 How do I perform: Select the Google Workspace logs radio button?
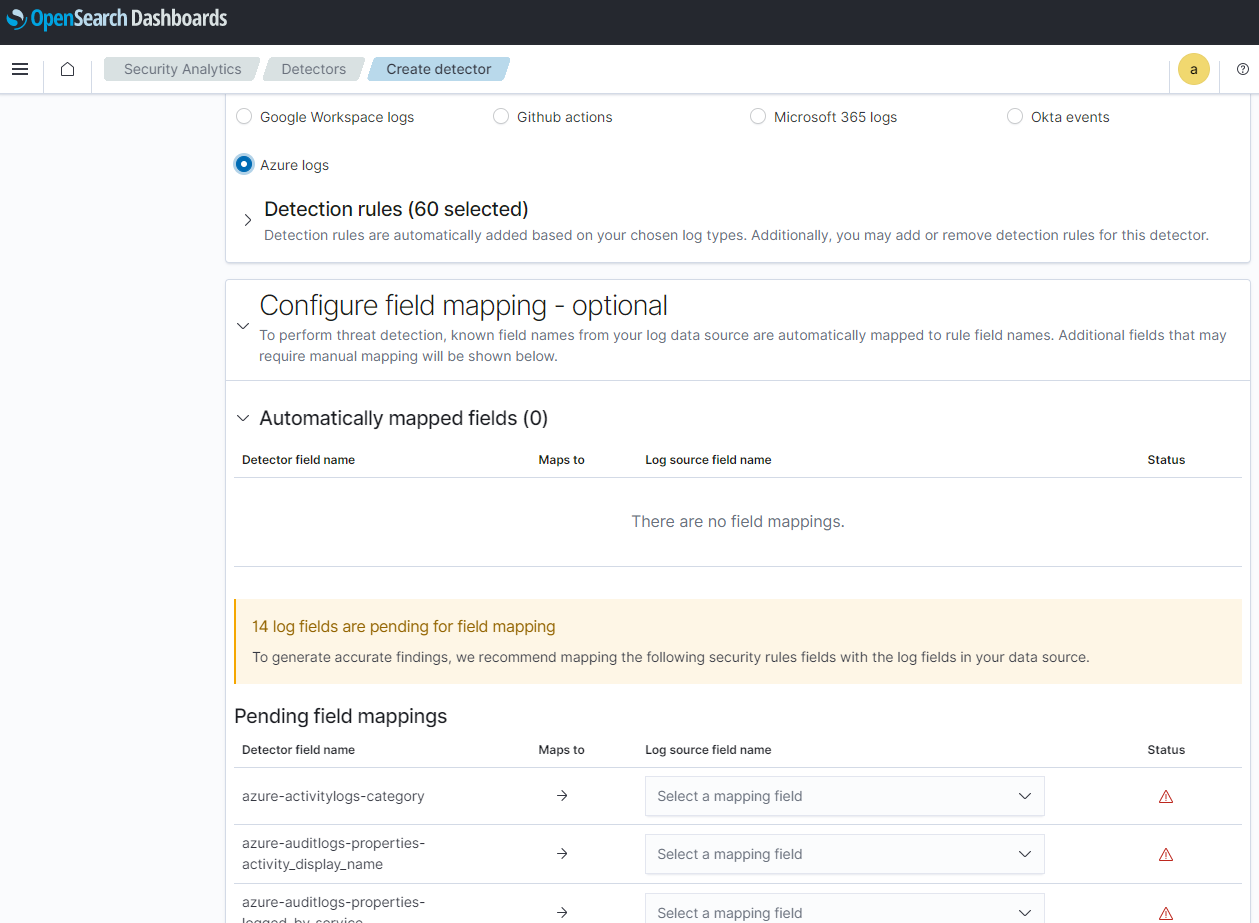pos(244,116)
